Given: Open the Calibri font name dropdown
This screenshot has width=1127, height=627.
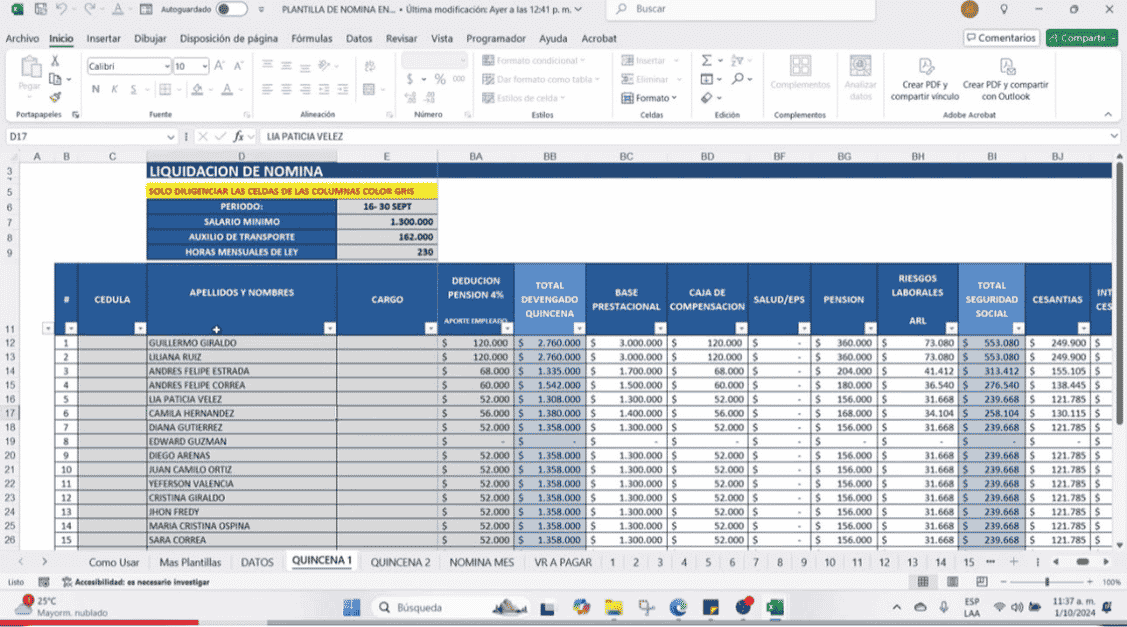Looking at the screenshot, I should click(167, 66).
